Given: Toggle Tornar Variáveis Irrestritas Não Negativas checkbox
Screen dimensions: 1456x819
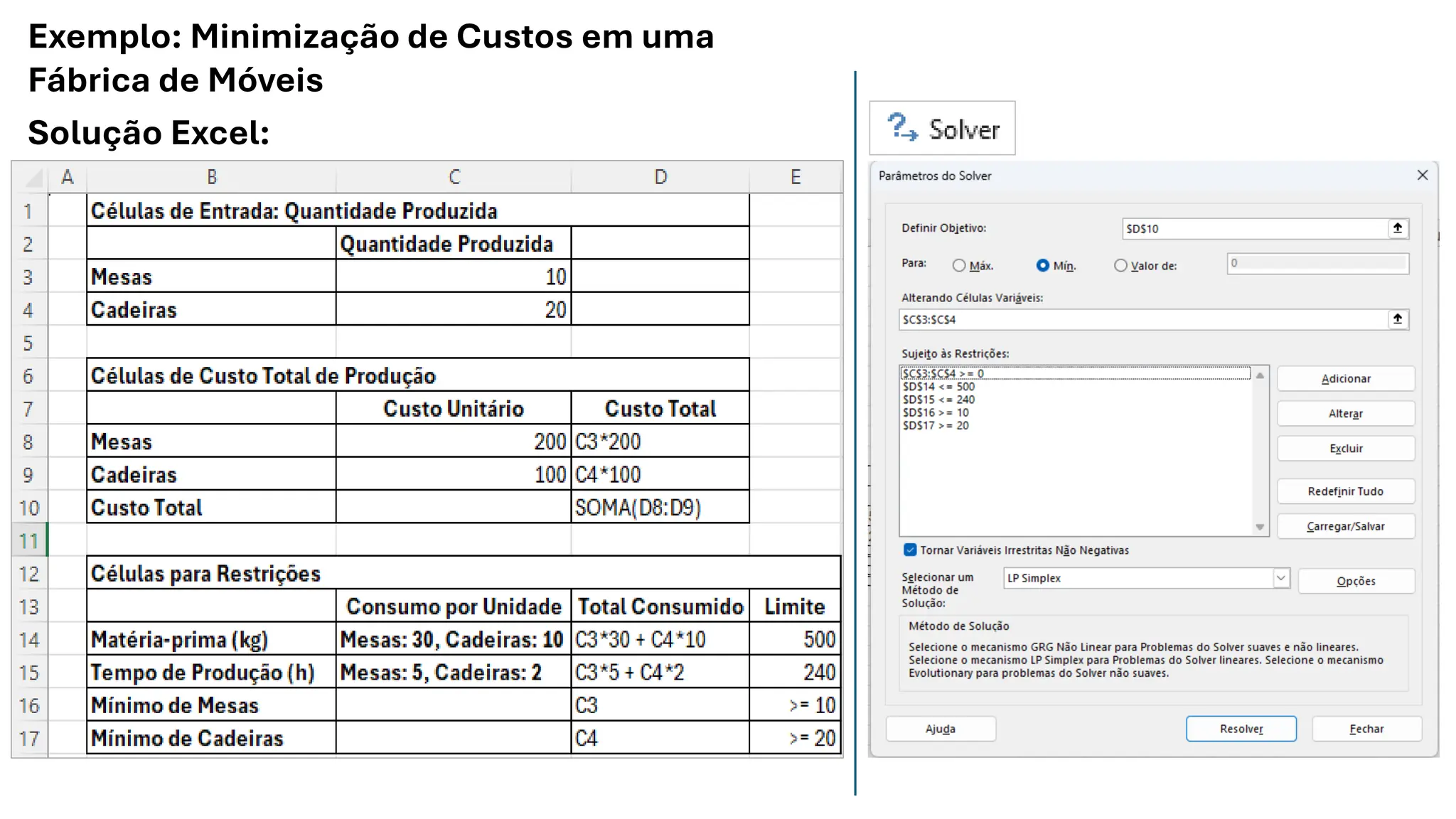Looking at the screenshot, I should pos(910,550).
